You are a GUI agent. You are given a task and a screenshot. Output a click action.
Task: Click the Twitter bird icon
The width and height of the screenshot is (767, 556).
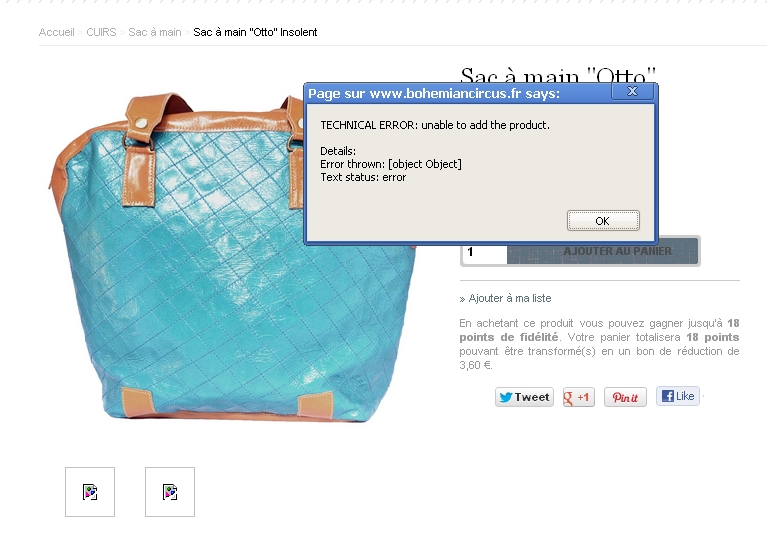506,397
